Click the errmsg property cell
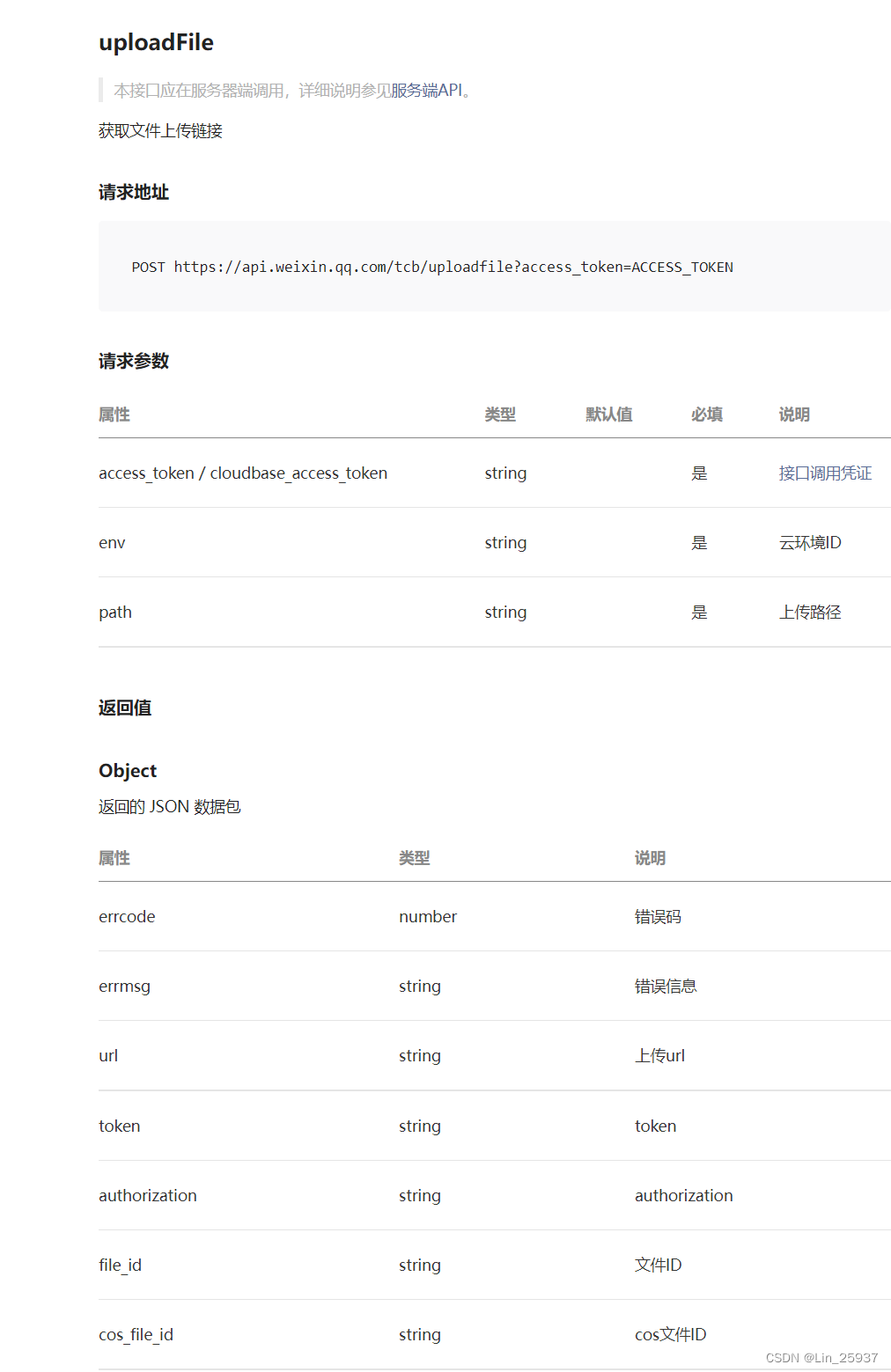Viewport: 891px width, 1372px height. pos(124,987)
